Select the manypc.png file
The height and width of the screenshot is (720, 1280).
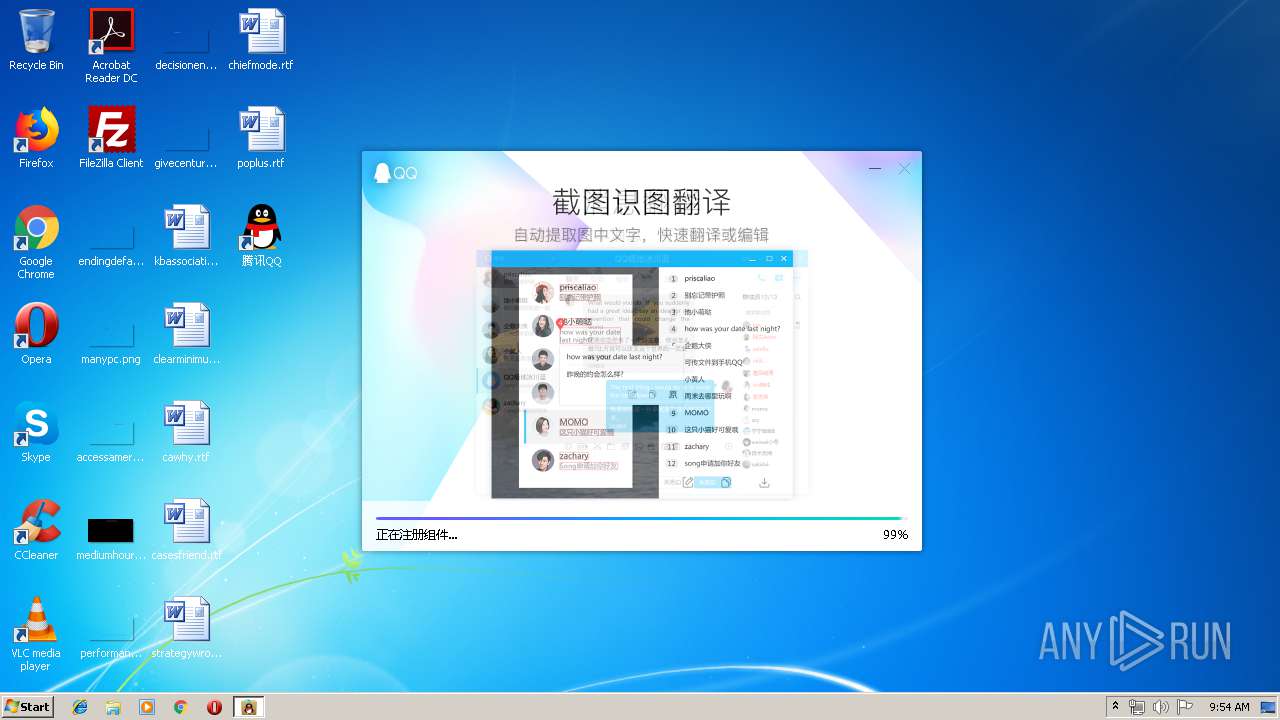pyautogui.click(x=111, y=334)
